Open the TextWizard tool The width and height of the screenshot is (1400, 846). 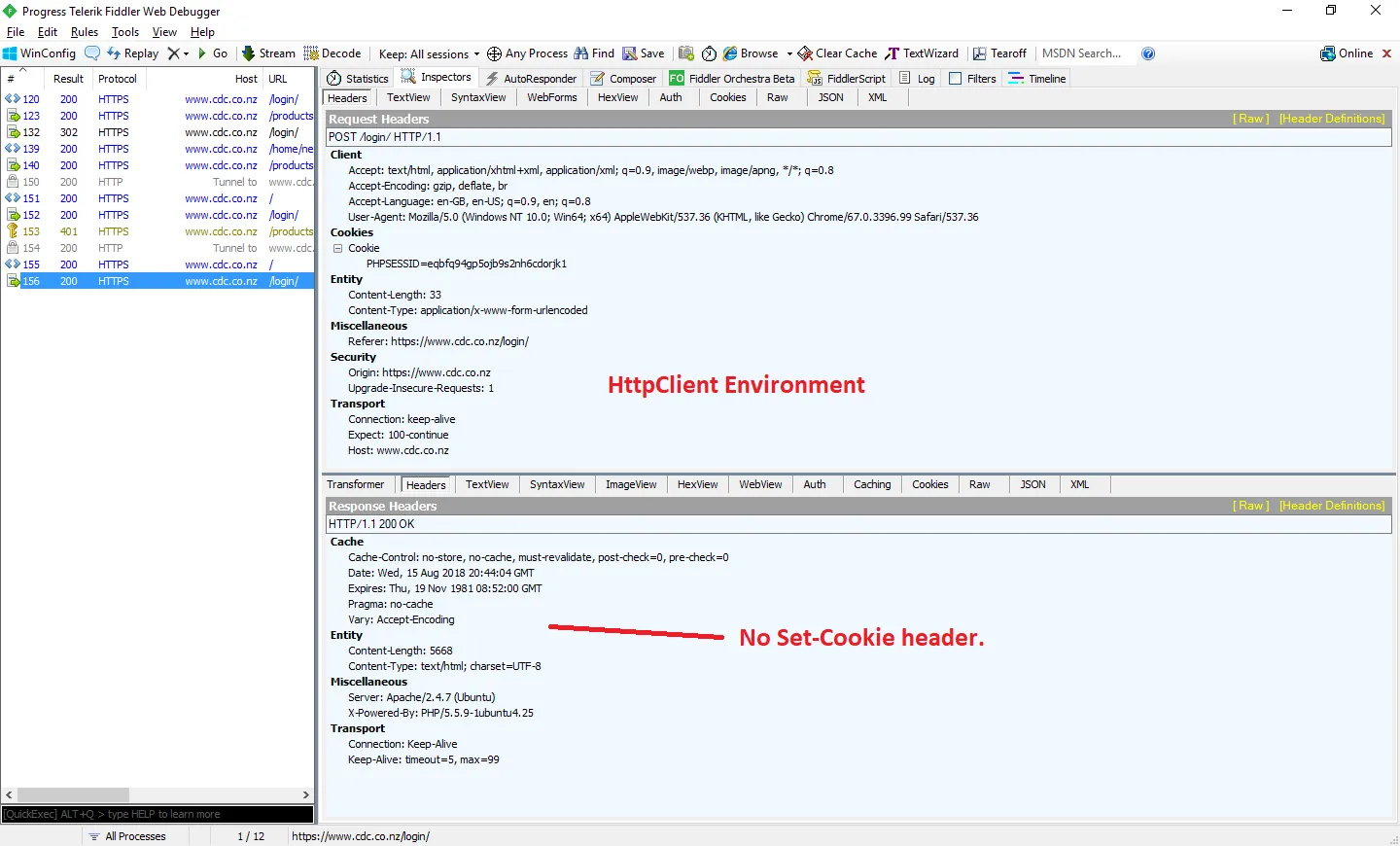pos(922,53)
